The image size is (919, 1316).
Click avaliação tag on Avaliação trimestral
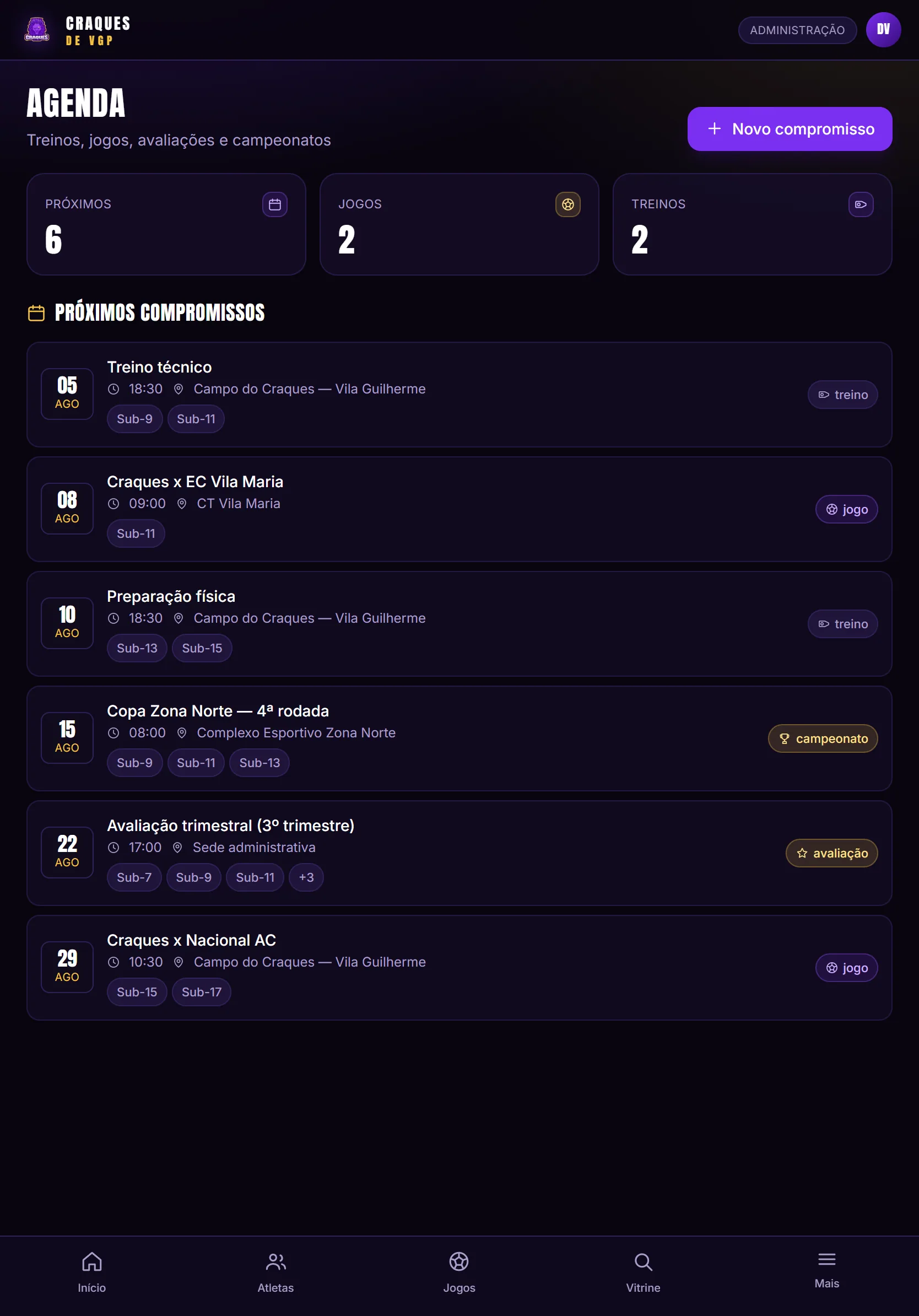[x=831, y=853]
